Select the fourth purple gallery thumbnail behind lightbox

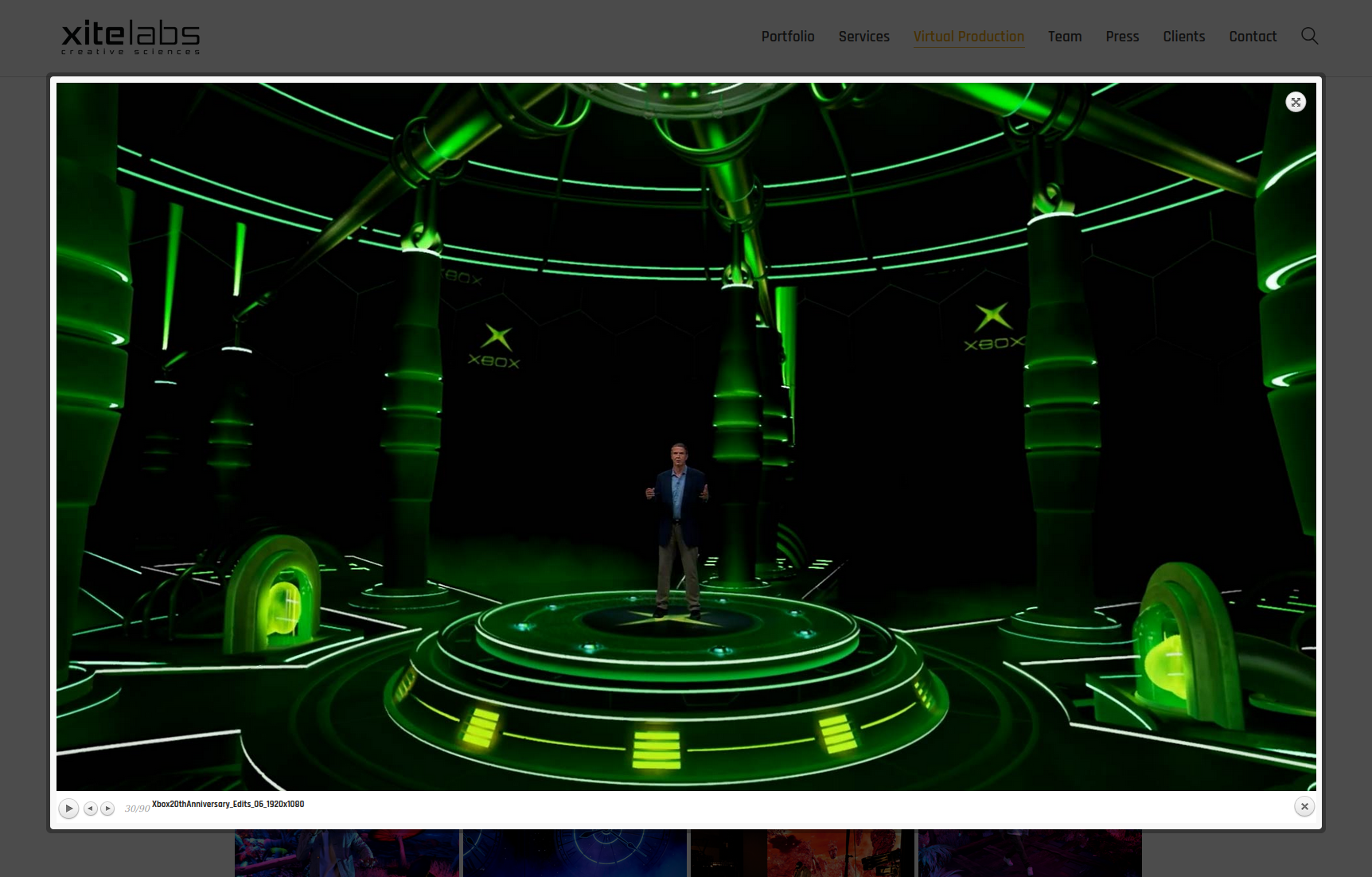[1030, 853]
